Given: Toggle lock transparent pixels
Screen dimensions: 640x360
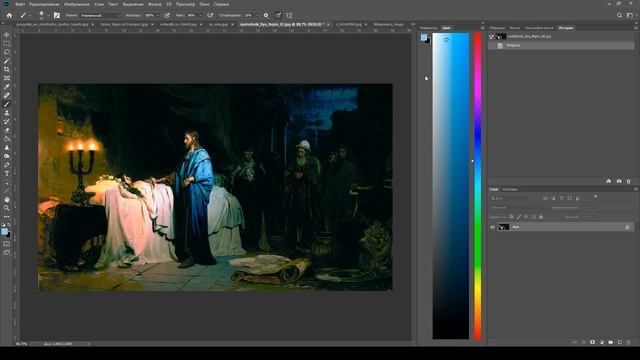Looking at the screenshot, I should [x=511, y=217].
